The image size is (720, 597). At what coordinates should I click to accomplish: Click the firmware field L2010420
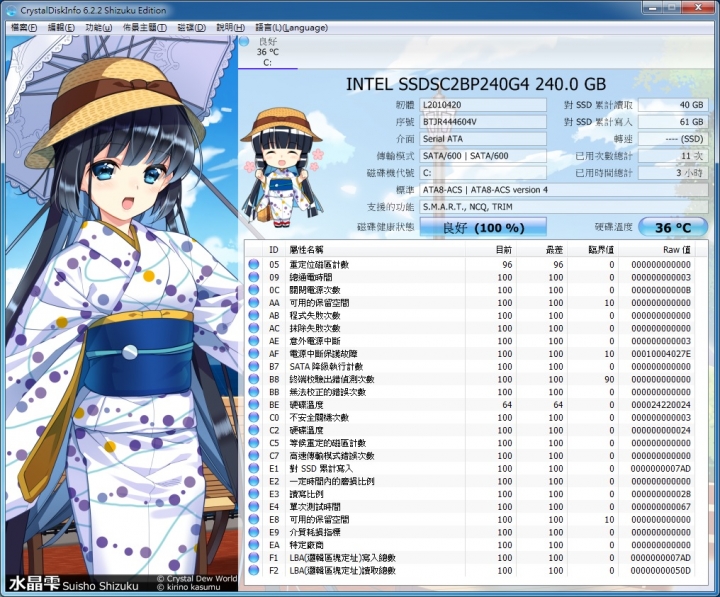[x=483, y=105]
